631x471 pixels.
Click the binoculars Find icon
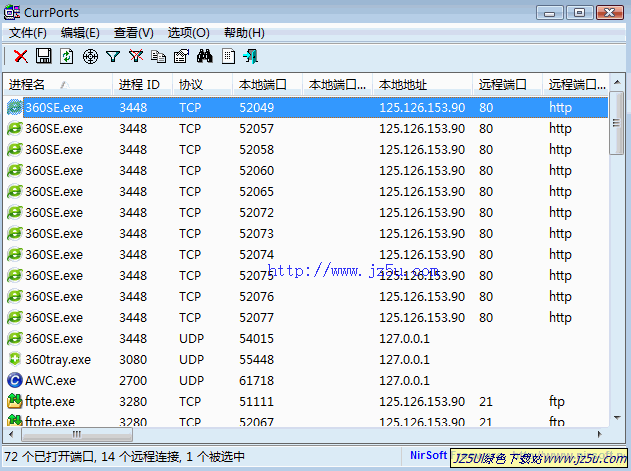click(204, 56)
